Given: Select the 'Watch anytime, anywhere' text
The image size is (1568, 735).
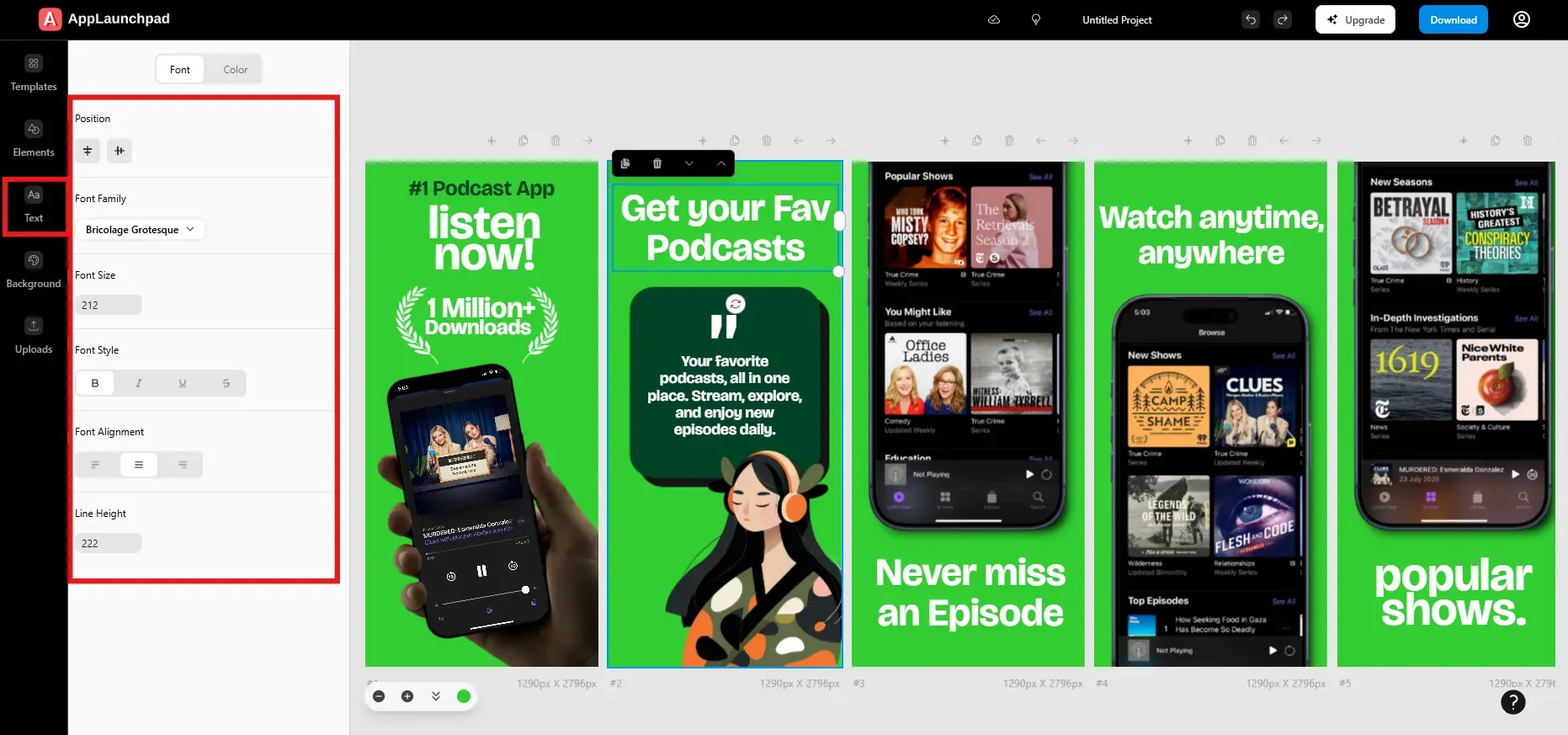Looking at the screenshot, I should pos(1211,234).
